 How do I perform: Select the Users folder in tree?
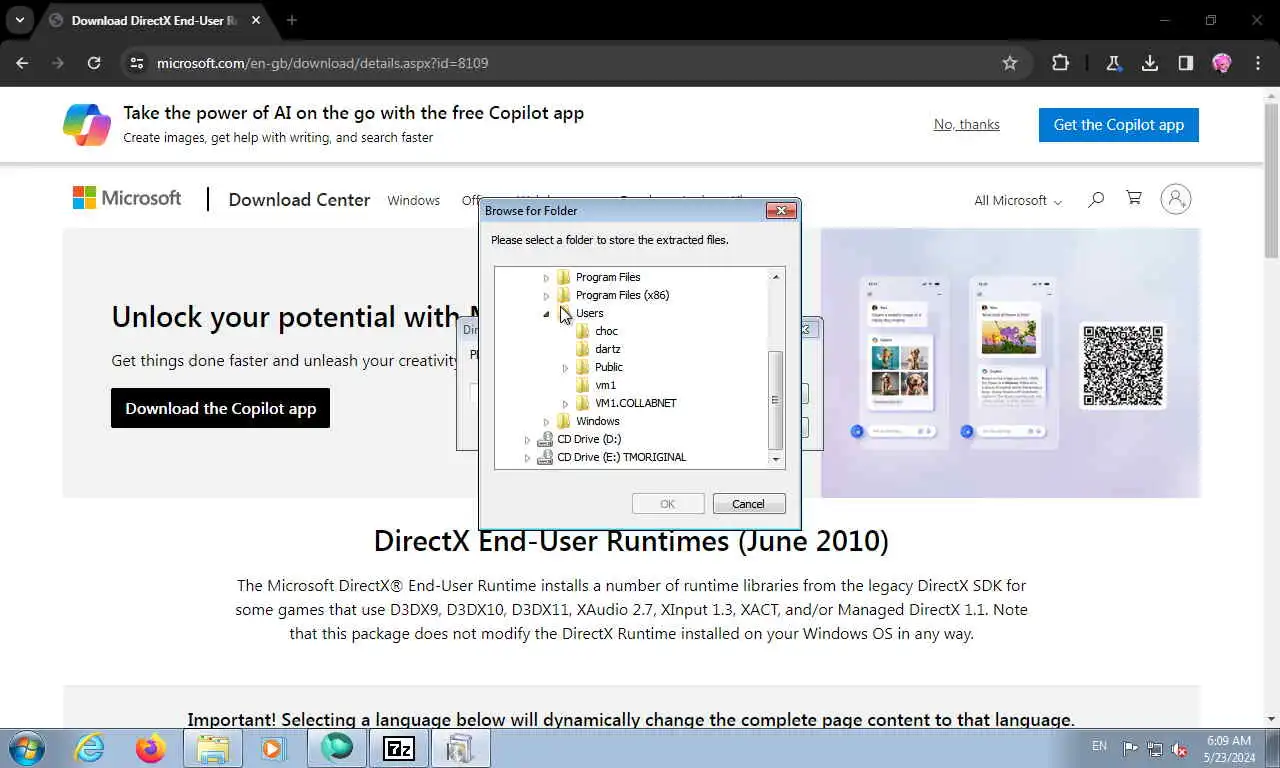[x=589, y=313]
